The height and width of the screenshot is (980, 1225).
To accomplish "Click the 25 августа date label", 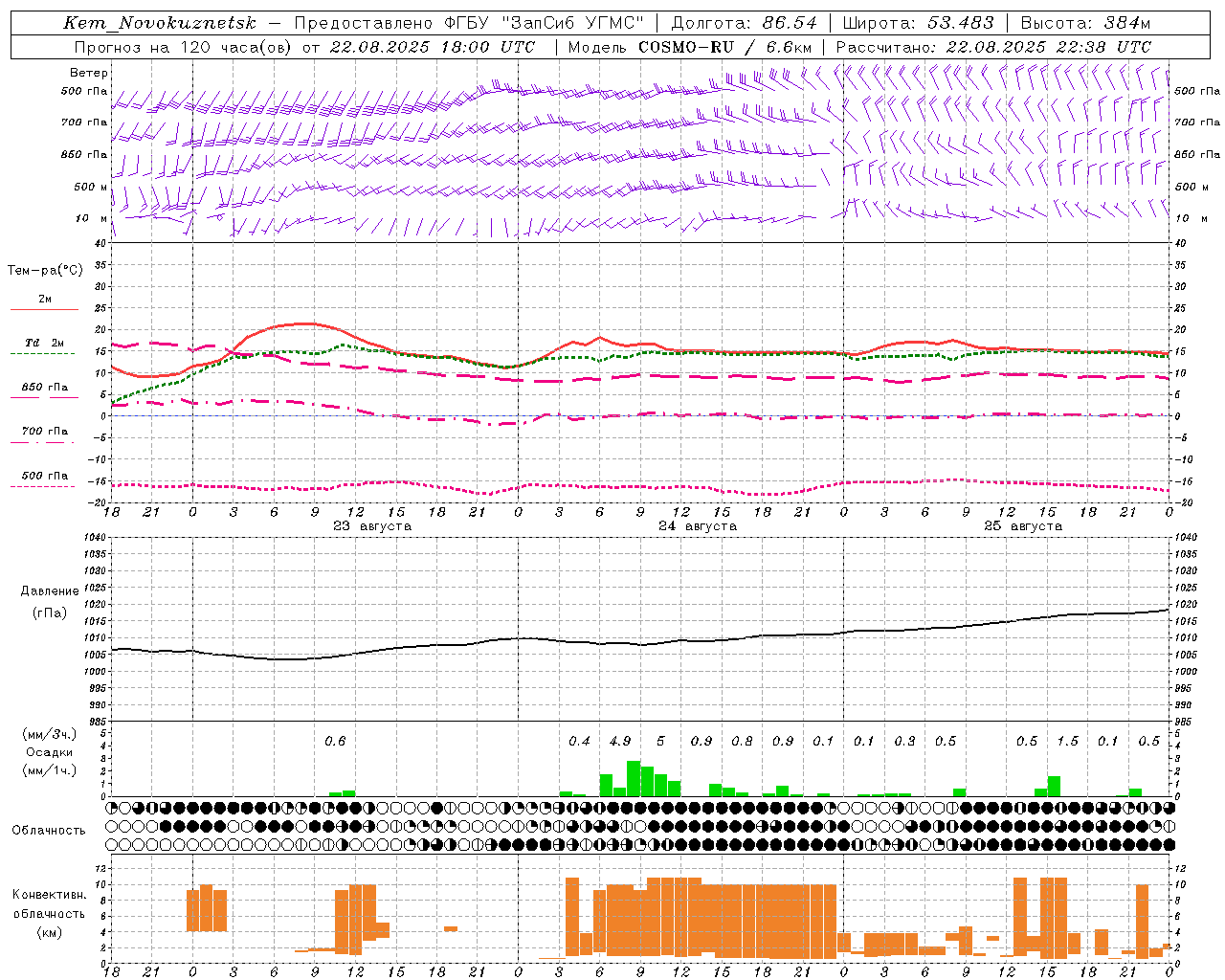I will [1023, 526].
